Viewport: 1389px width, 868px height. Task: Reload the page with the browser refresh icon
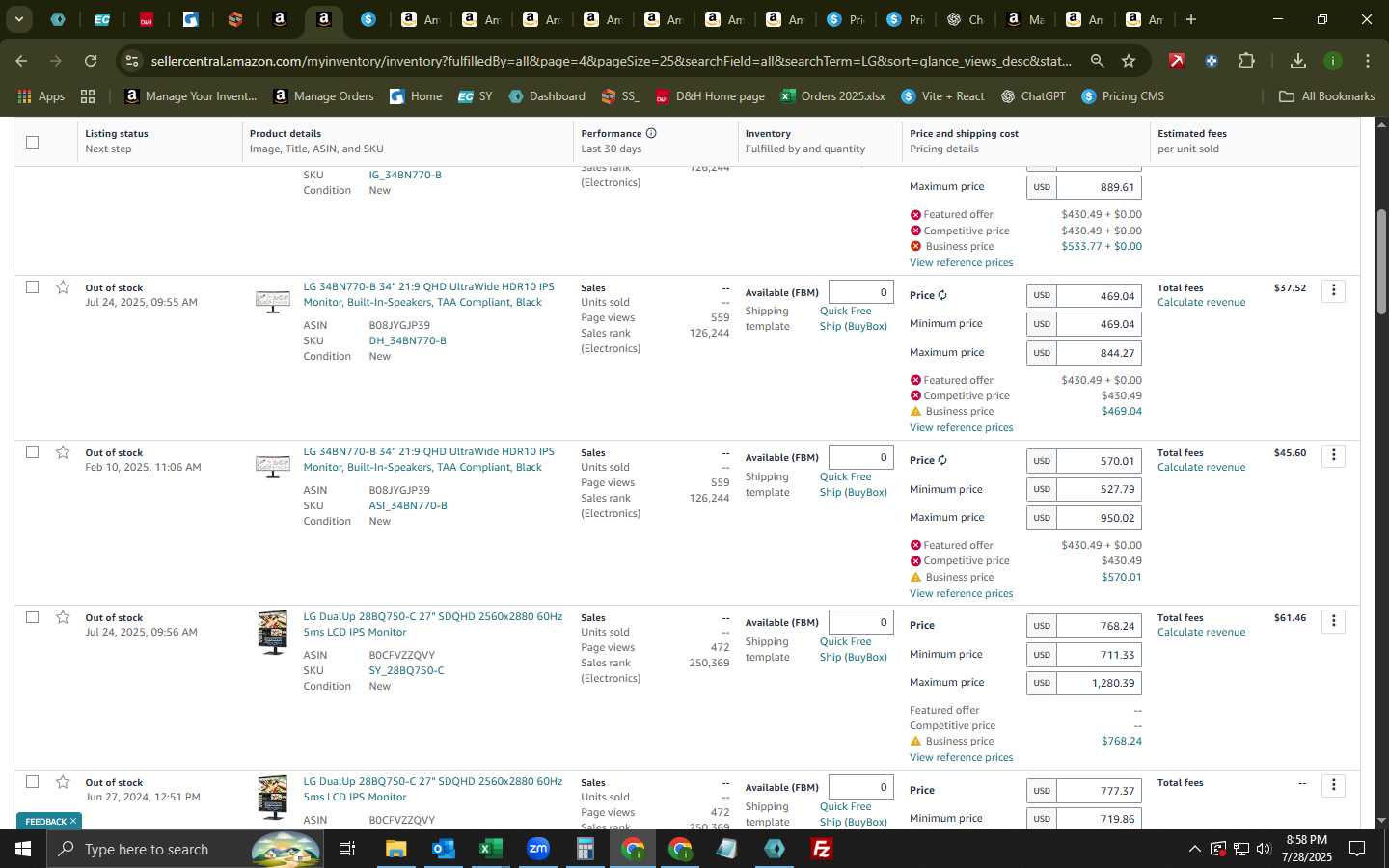pyautogui.click(x=91, y=61)
